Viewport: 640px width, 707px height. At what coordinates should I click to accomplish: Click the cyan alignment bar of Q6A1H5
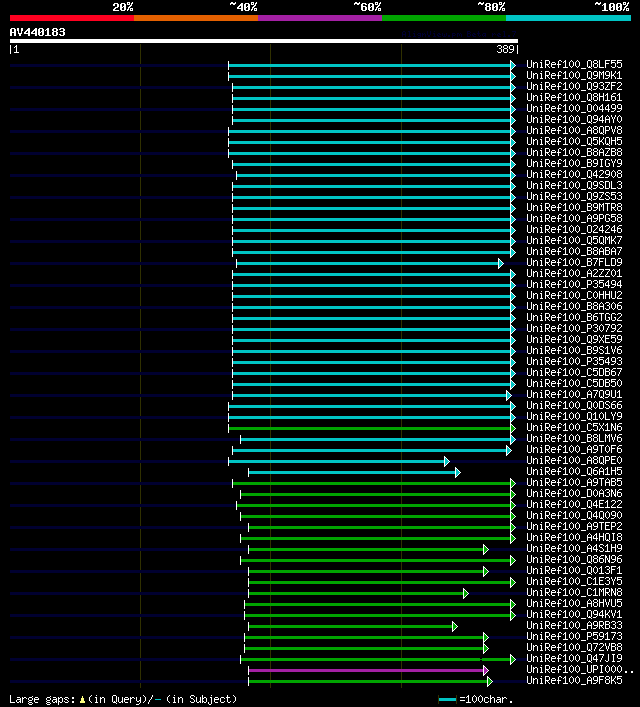(355, 473)
